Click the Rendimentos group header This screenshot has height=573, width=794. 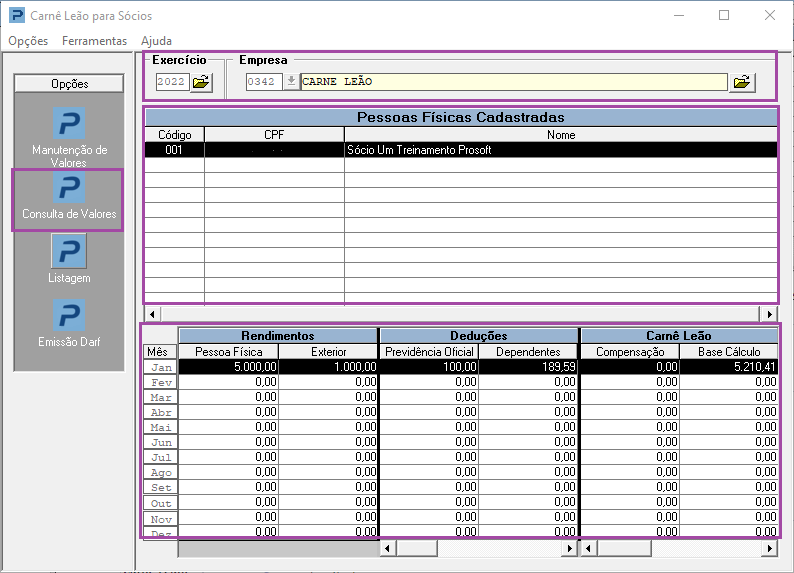point(278,336)
